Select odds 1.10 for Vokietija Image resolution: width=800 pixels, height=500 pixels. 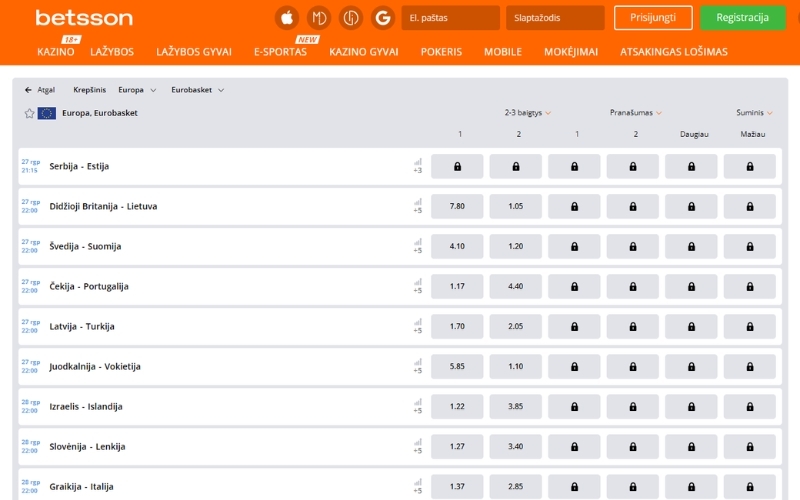pyautogui.click(x=515, y=367)
